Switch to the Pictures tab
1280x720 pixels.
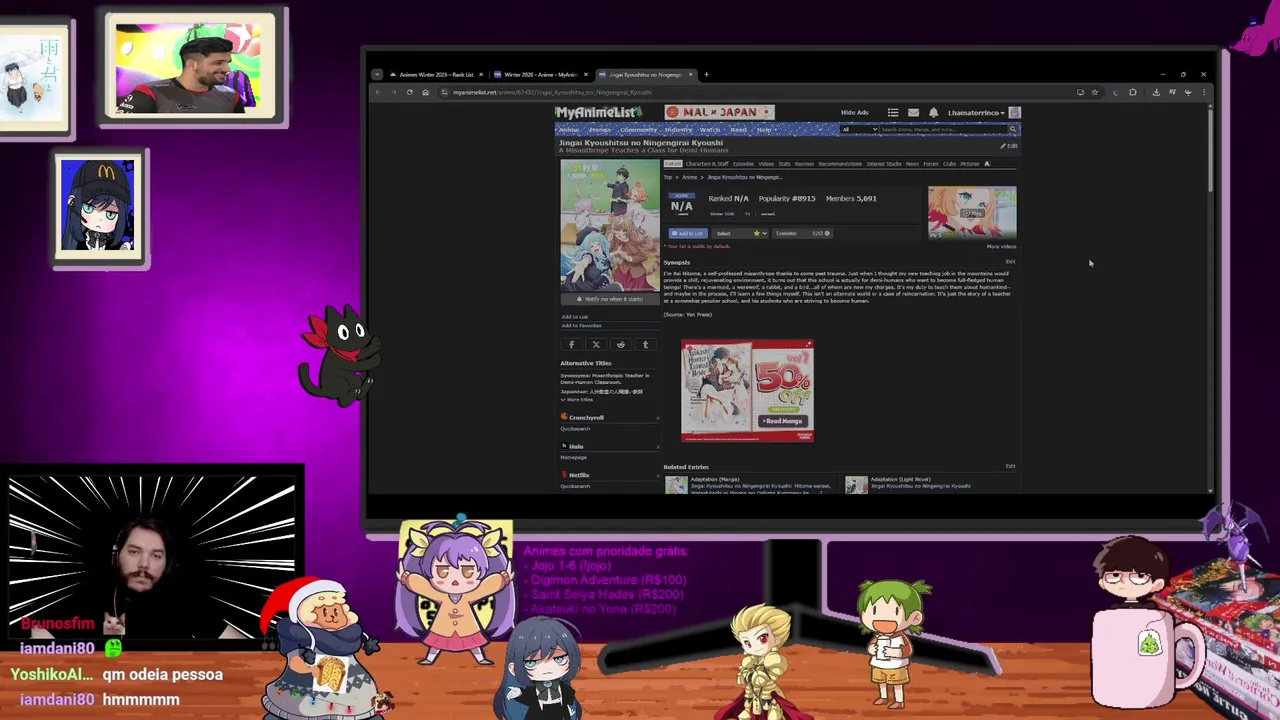969,164
